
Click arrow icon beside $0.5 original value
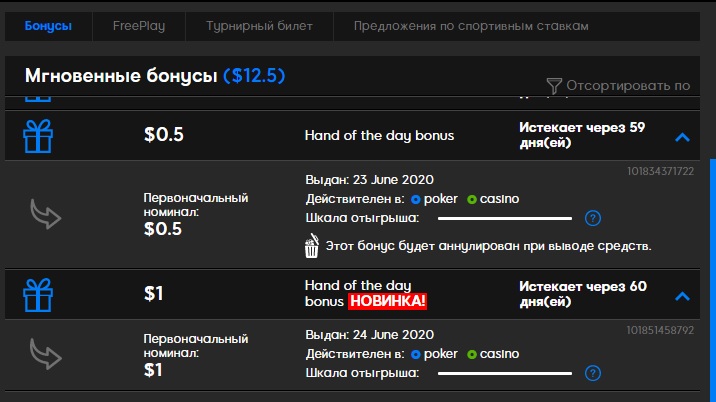[46, 213]
